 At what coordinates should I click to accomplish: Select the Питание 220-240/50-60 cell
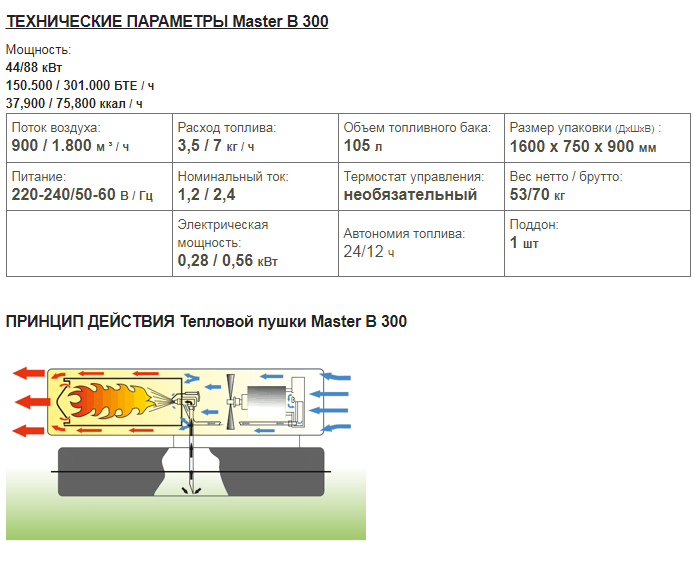(88, 187)
